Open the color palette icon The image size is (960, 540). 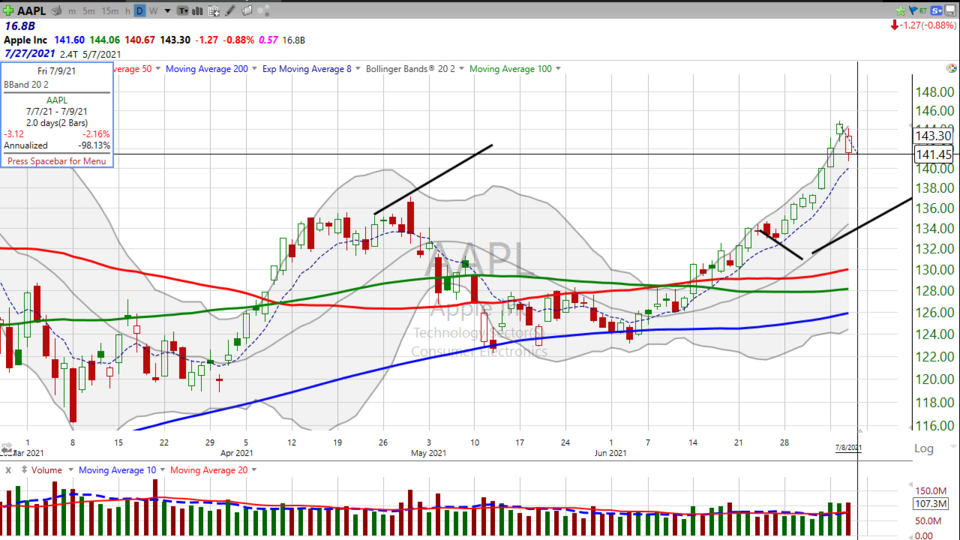[264, 10]
